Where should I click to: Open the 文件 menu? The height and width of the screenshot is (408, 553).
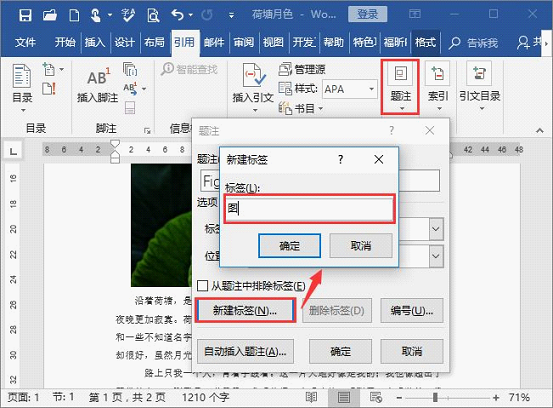25,43
